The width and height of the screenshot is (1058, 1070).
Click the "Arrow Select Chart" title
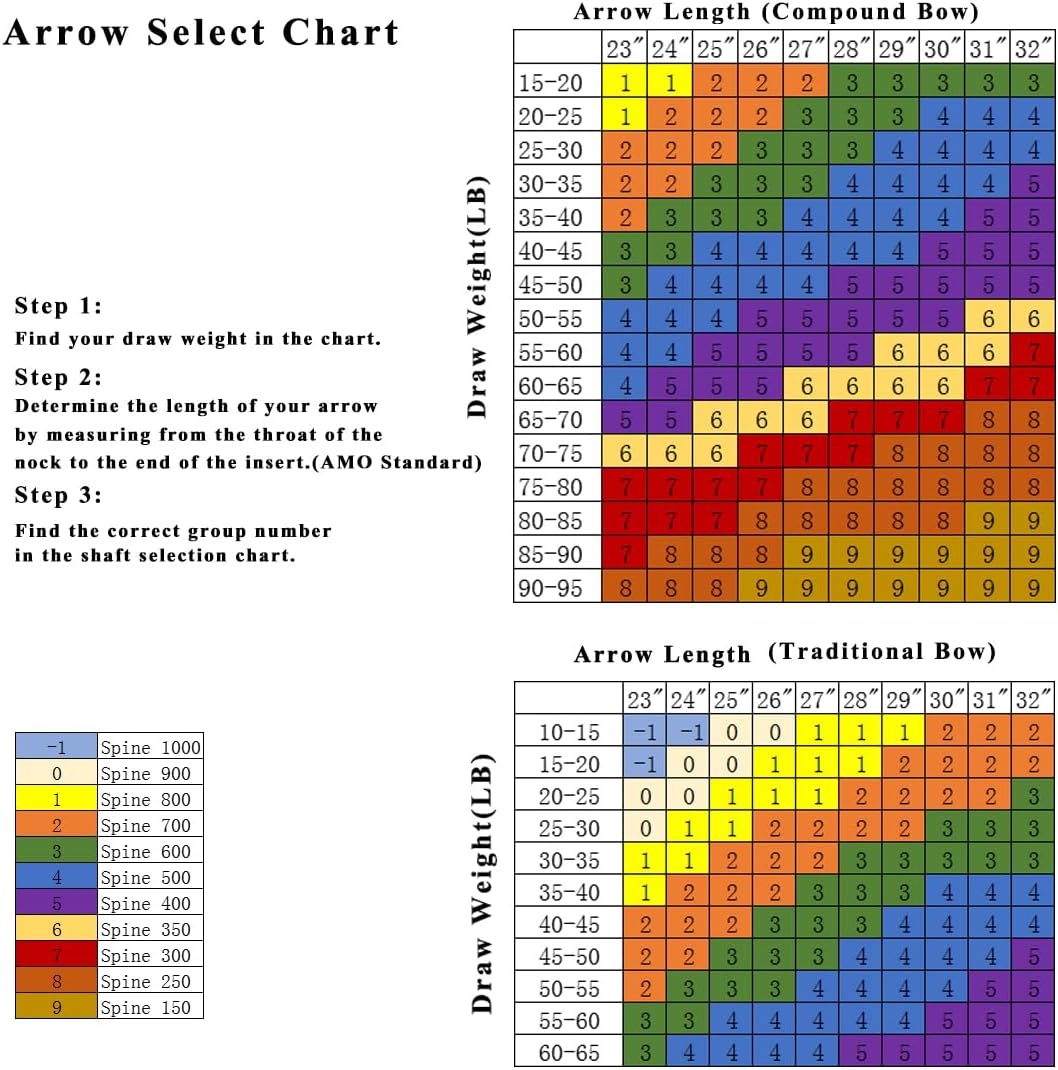coord(201,33)
